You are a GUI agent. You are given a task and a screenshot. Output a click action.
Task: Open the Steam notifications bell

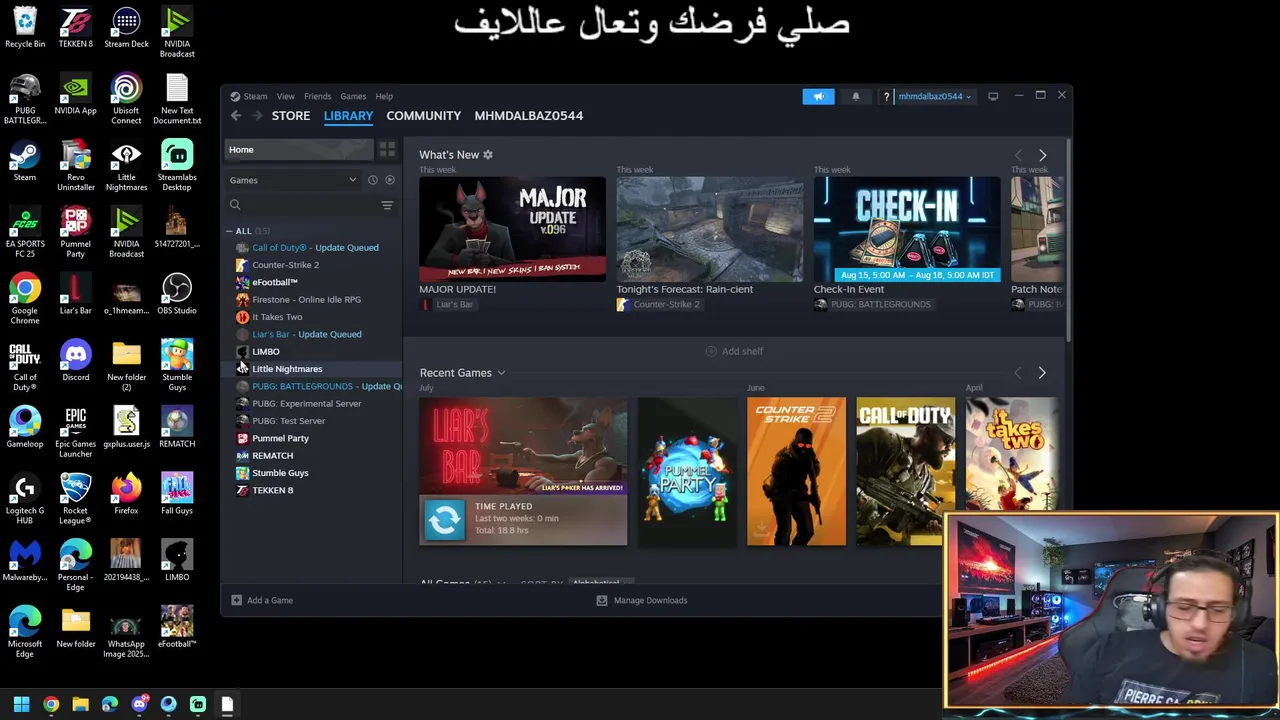click(x=855, y=96)
